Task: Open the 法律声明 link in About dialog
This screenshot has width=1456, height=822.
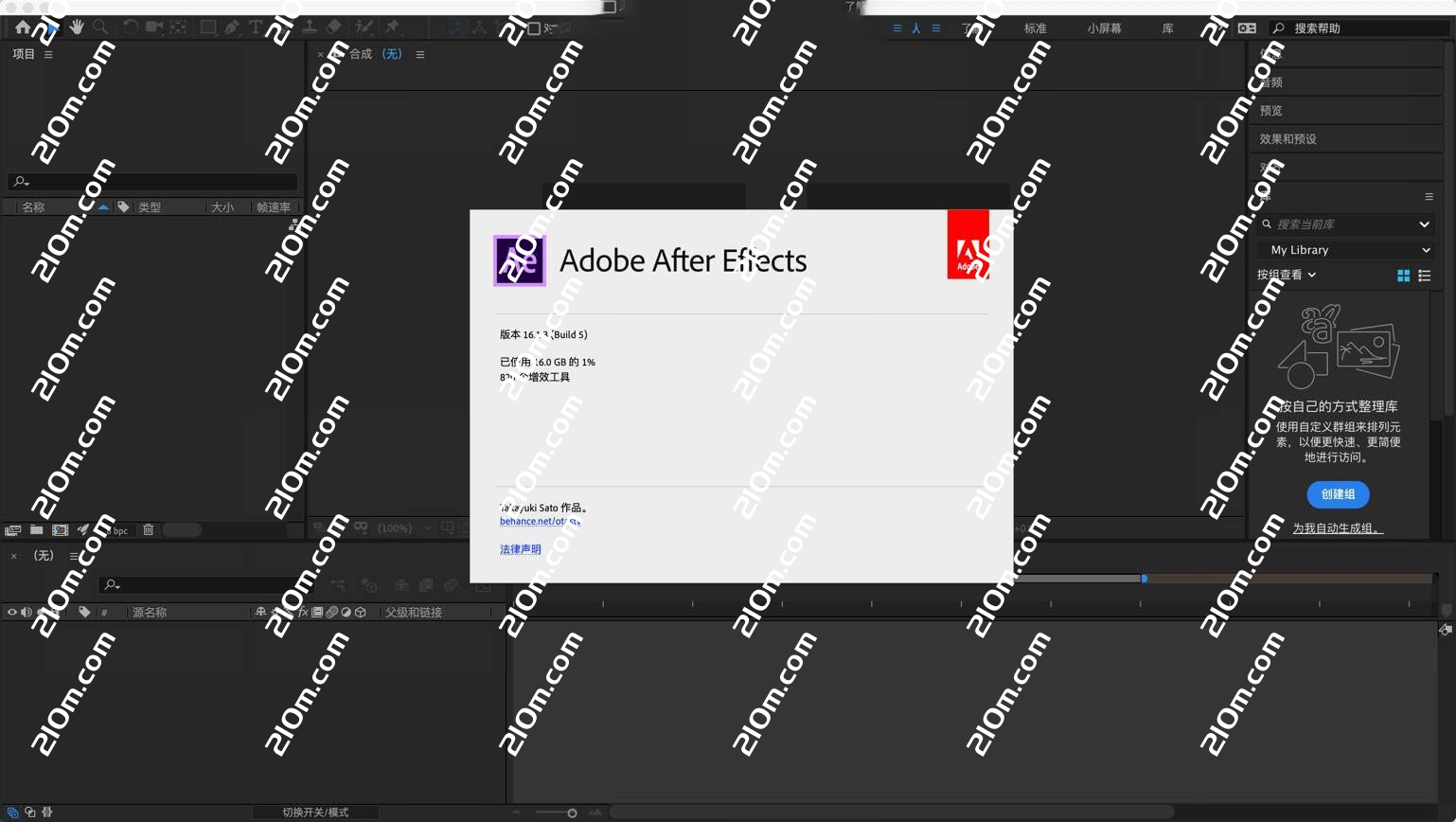Action: coord(521,549)
